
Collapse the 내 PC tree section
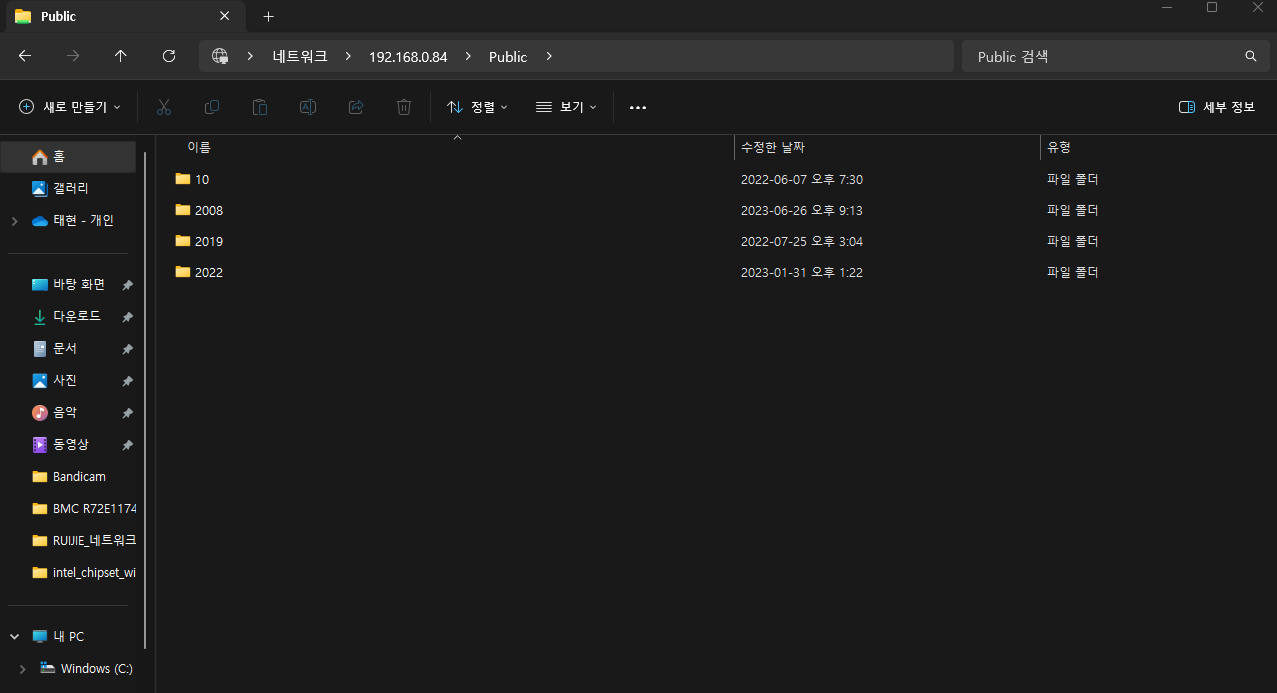tap(14, 636)
